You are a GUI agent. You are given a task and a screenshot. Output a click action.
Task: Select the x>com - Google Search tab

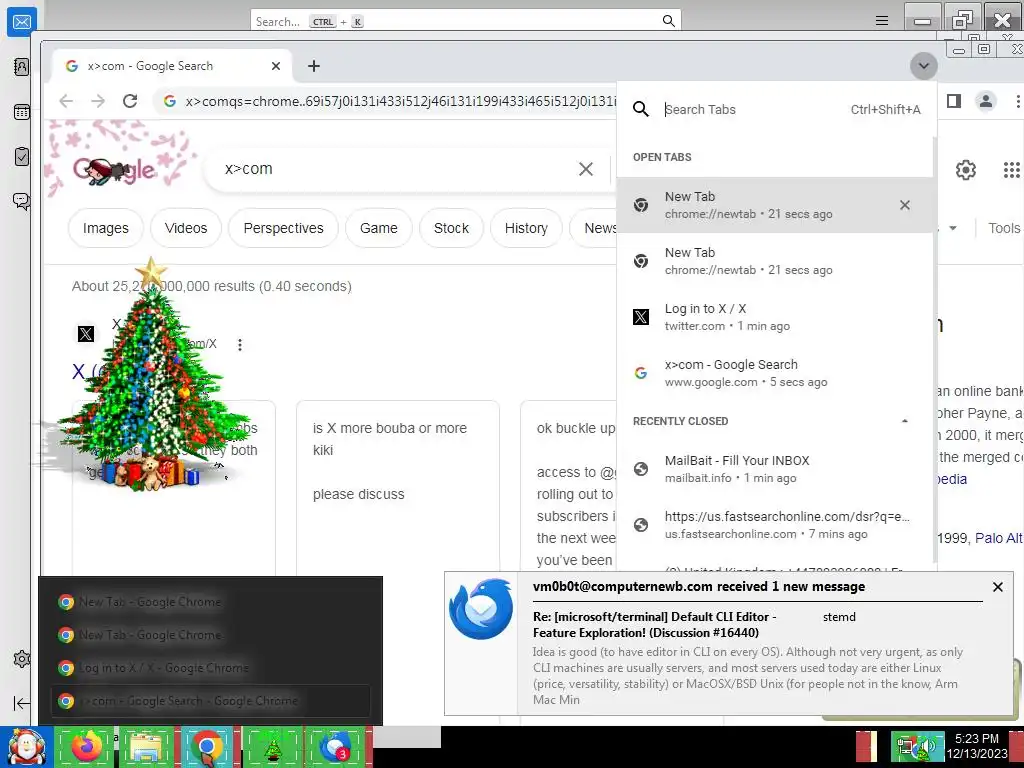click(173, 66)
